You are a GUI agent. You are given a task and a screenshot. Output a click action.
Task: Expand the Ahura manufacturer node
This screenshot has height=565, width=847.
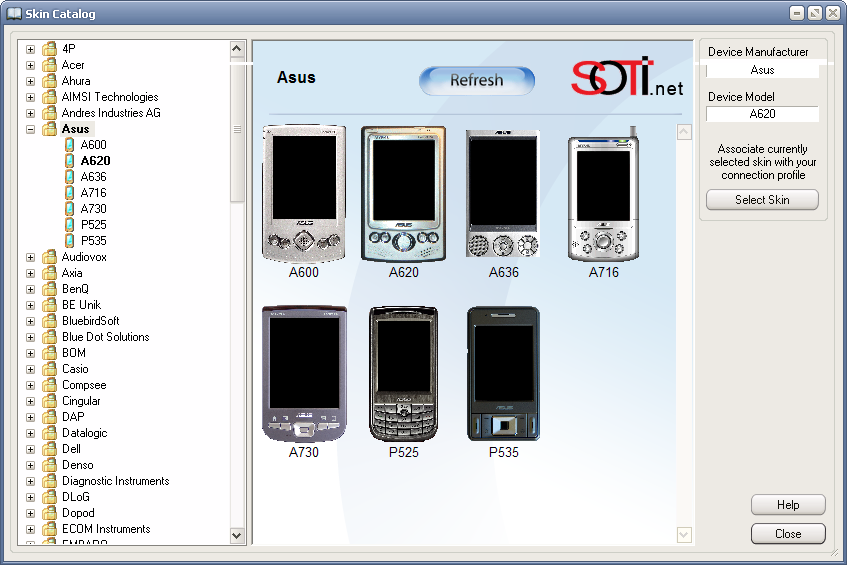[30, 81]
